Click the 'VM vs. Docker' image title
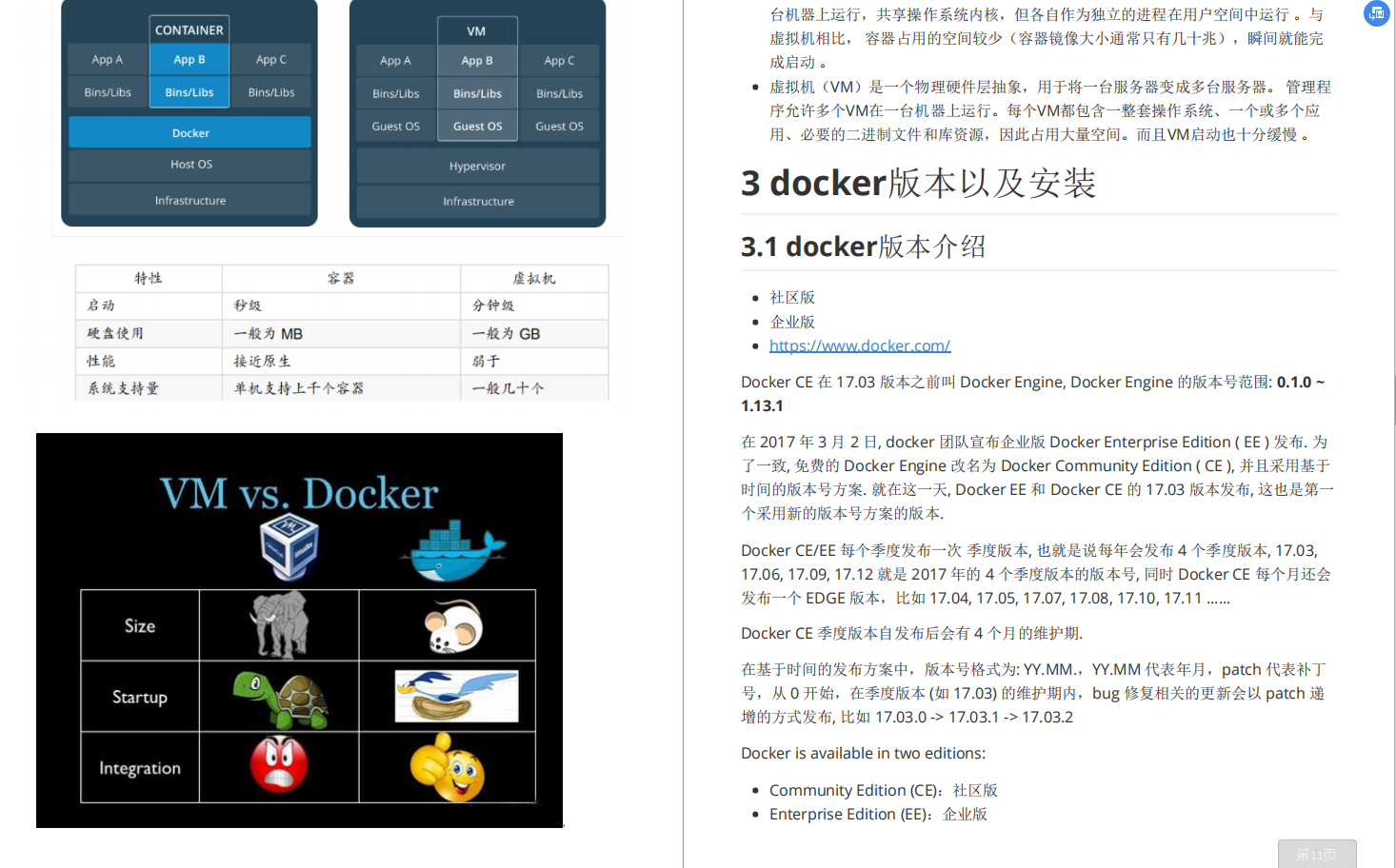1396x868 pixels. coord(299,493)
